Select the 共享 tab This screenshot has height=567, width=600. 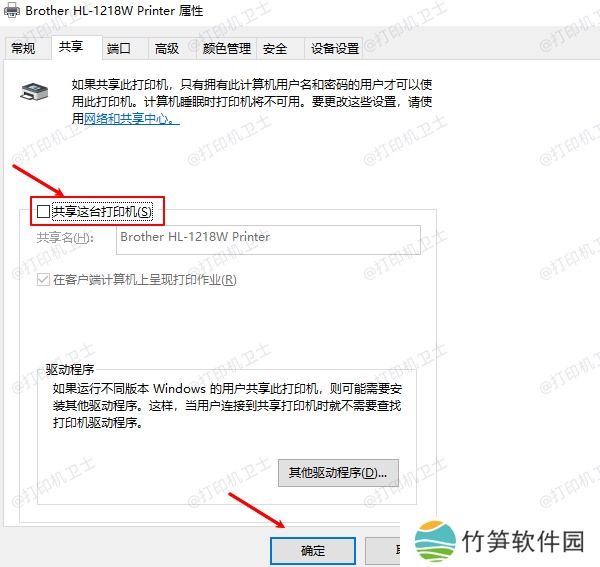[71, 47]
